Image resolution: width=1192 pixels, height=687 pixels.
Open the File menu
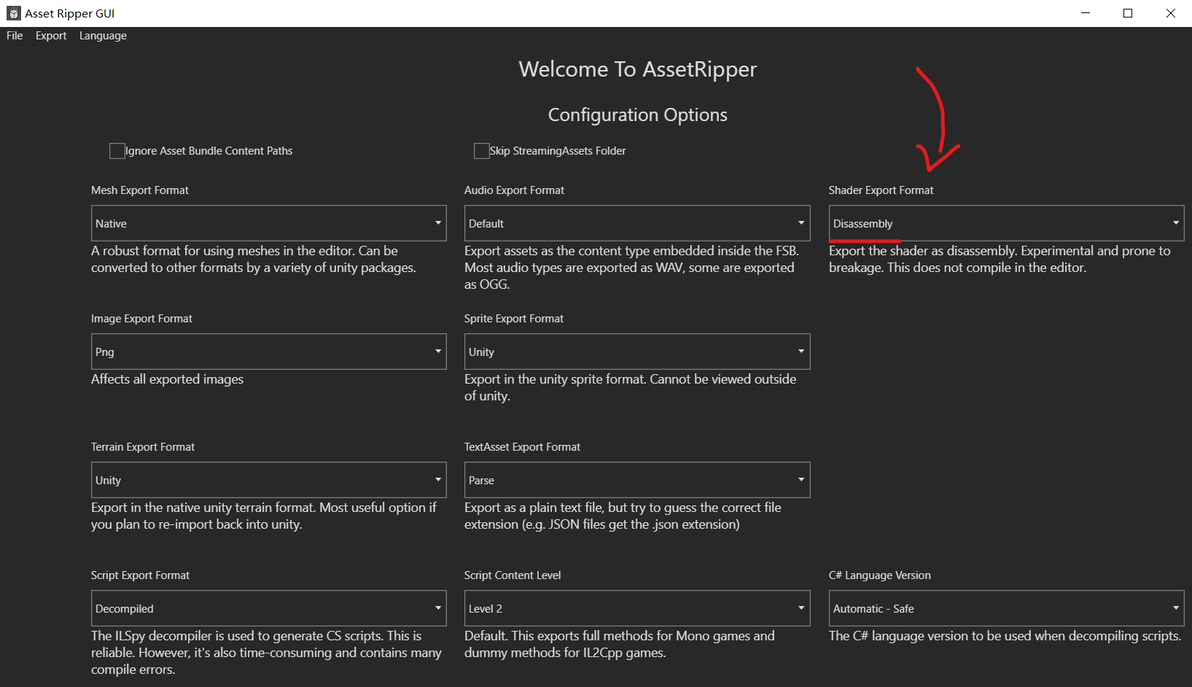coord(15,36)
